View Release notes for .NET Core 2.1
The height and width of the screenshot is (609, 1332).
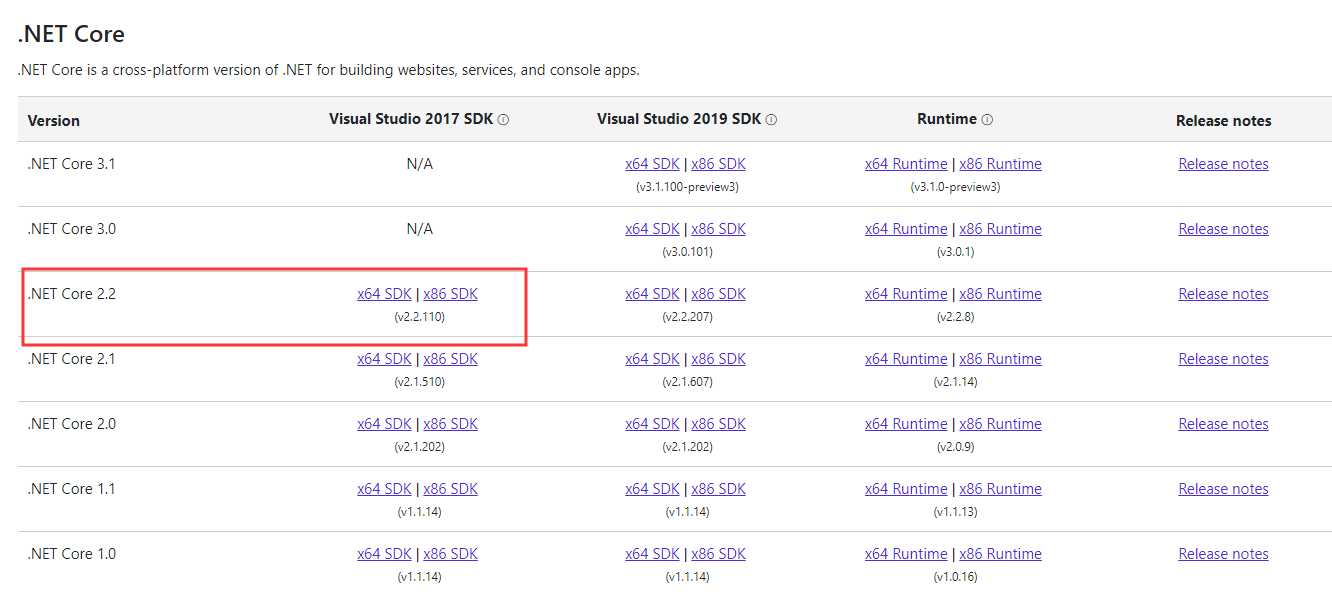pos(1223,359)
